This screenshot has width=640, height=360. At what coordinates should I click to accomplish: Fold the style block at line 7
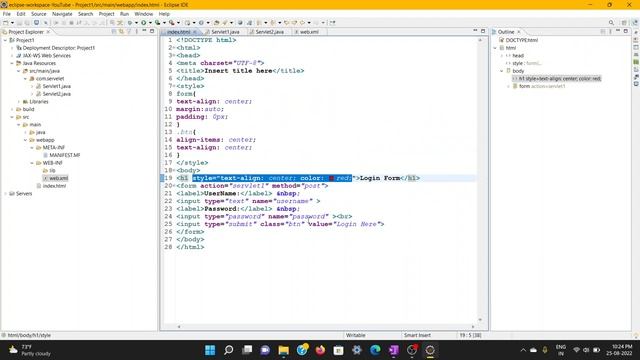click(174, 86)
